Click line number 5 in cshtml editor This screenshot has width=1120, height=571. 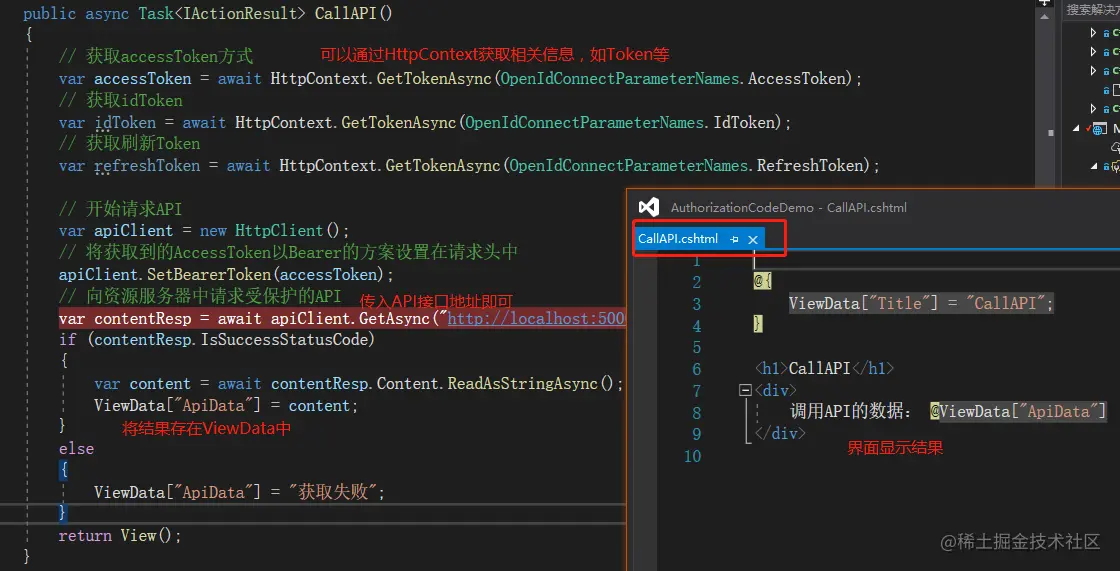pyautogui.click(x=696, y=347)
